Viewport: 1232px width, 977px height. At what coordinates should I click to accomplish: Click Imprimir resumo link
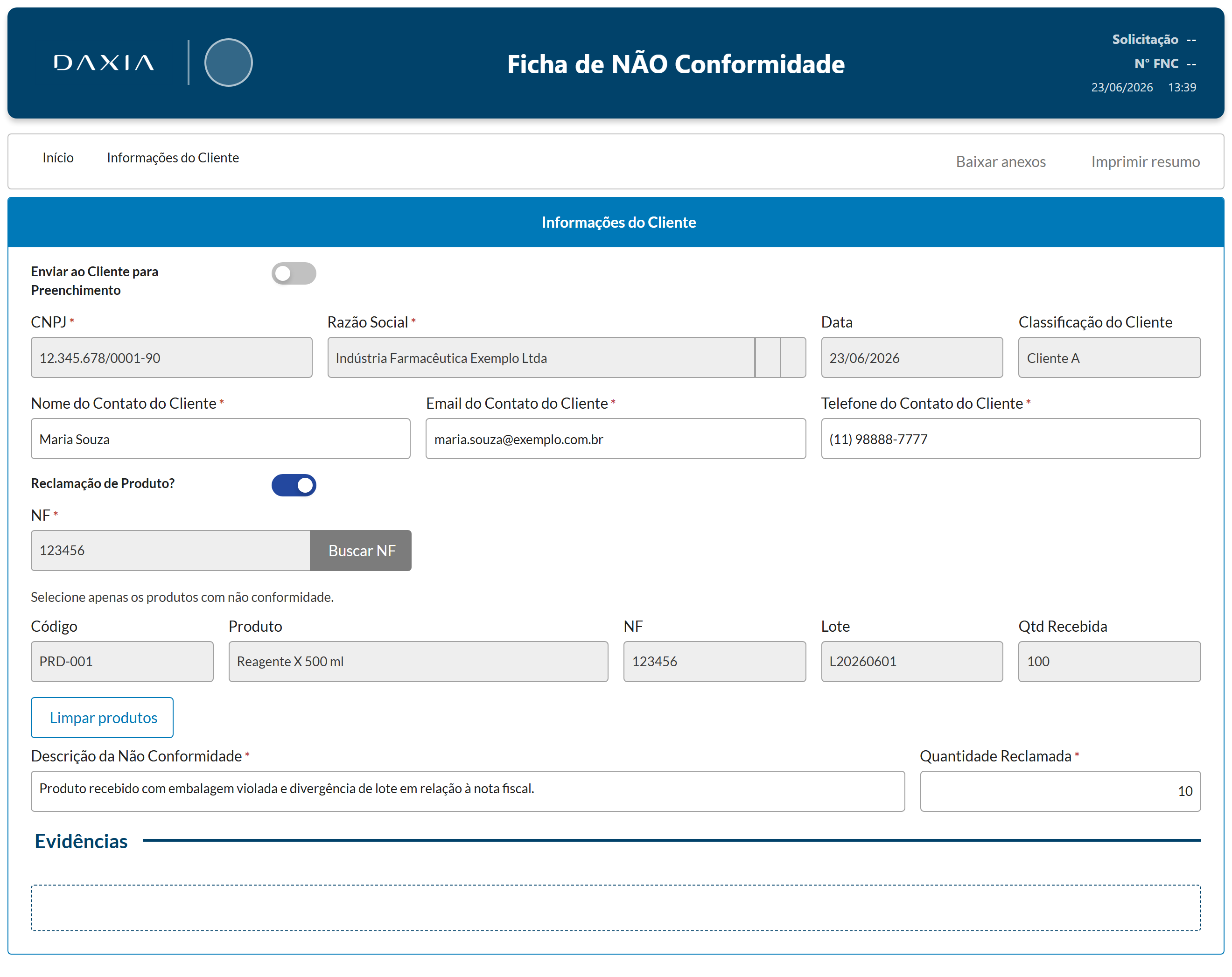(1145, 162)
